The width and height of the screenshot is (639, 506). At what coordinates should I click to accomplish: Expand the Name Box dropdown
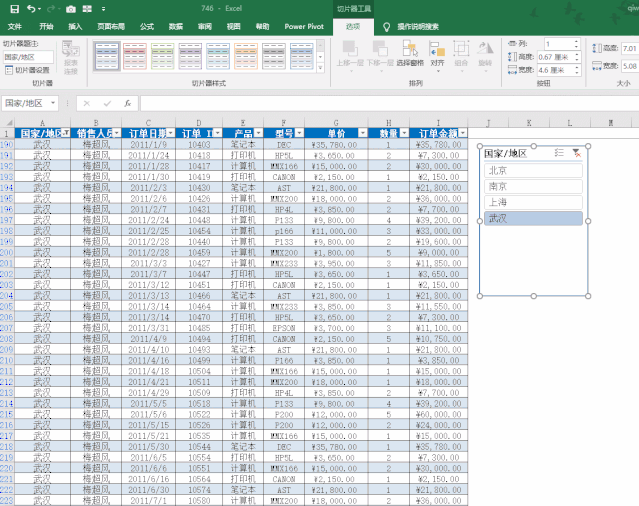pos(52,103)
